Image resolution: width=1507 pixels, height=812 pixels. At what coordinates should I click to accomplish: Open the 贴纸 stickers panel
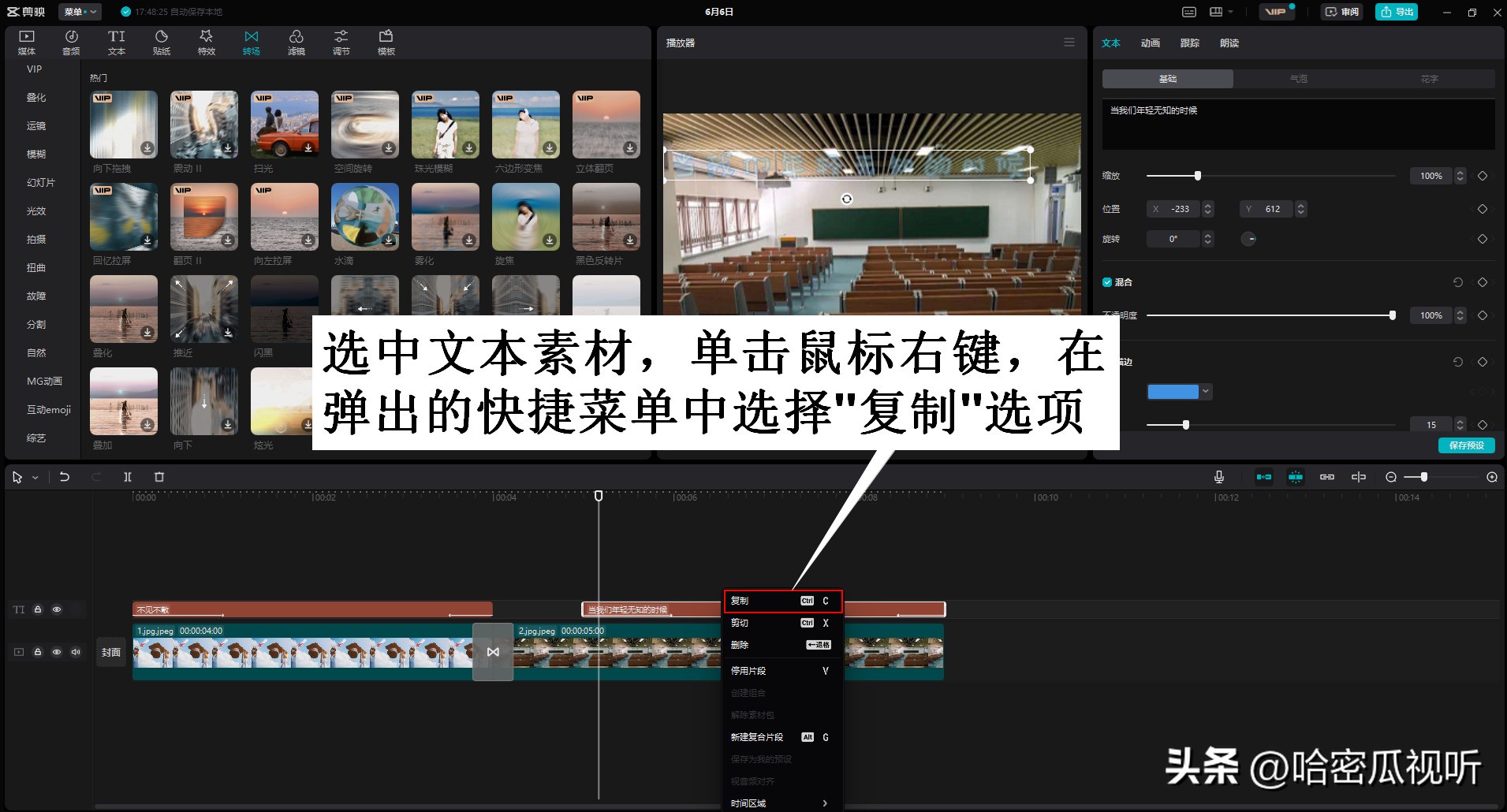click(161, 41)
